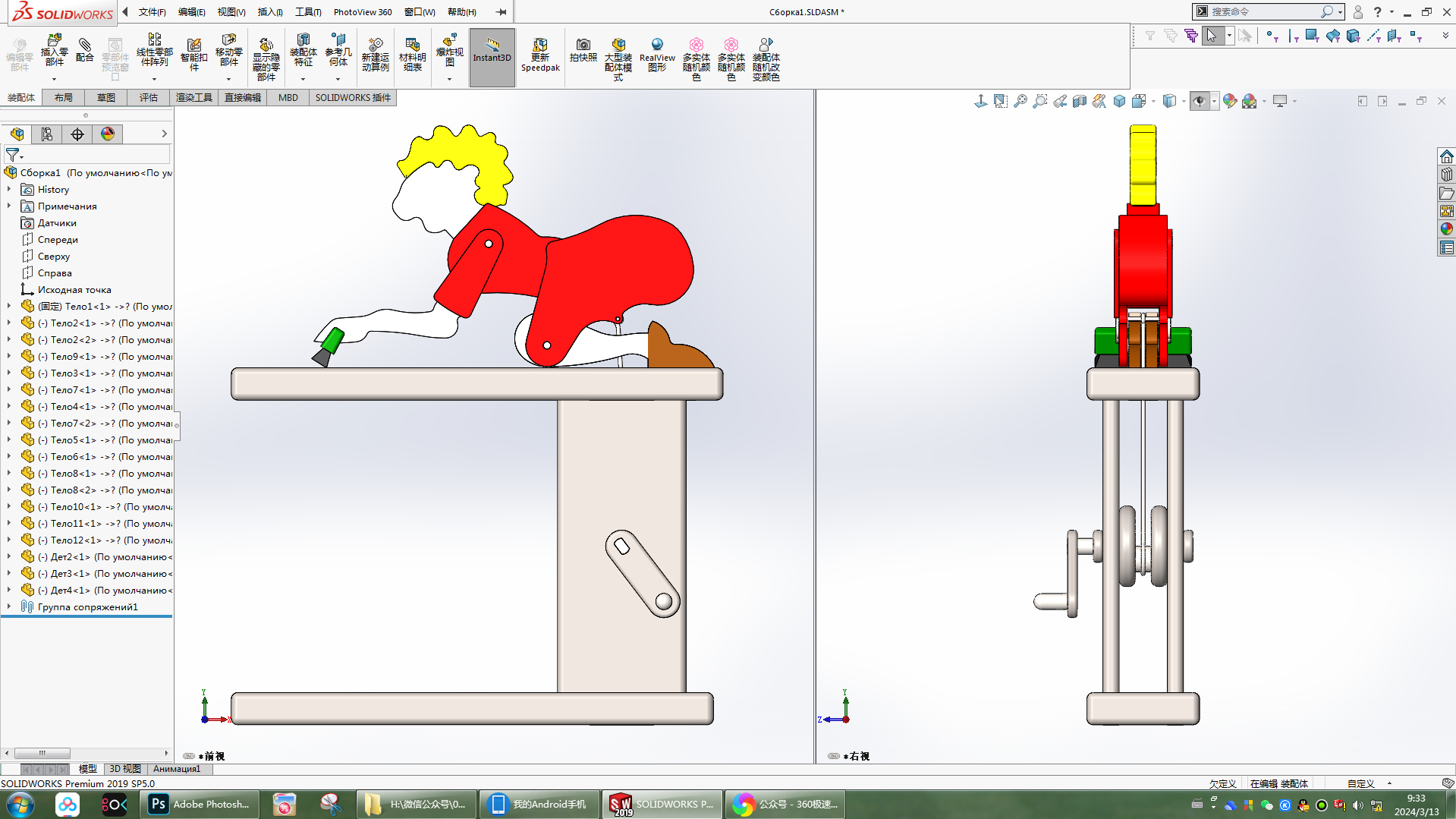Click the Edit Appearance color ball icon

tap(1229, 101)
